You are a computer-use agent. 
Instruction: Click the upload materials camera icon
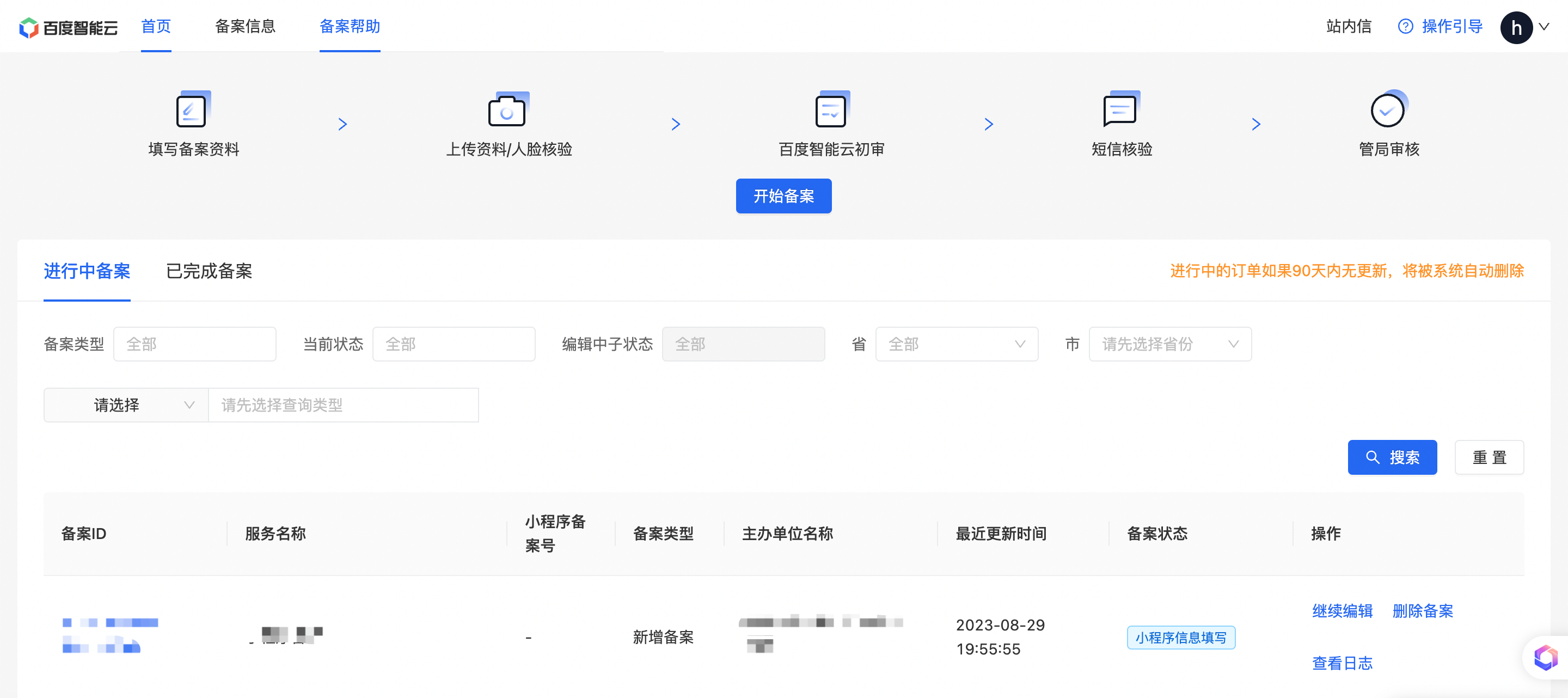coord(507,109)
